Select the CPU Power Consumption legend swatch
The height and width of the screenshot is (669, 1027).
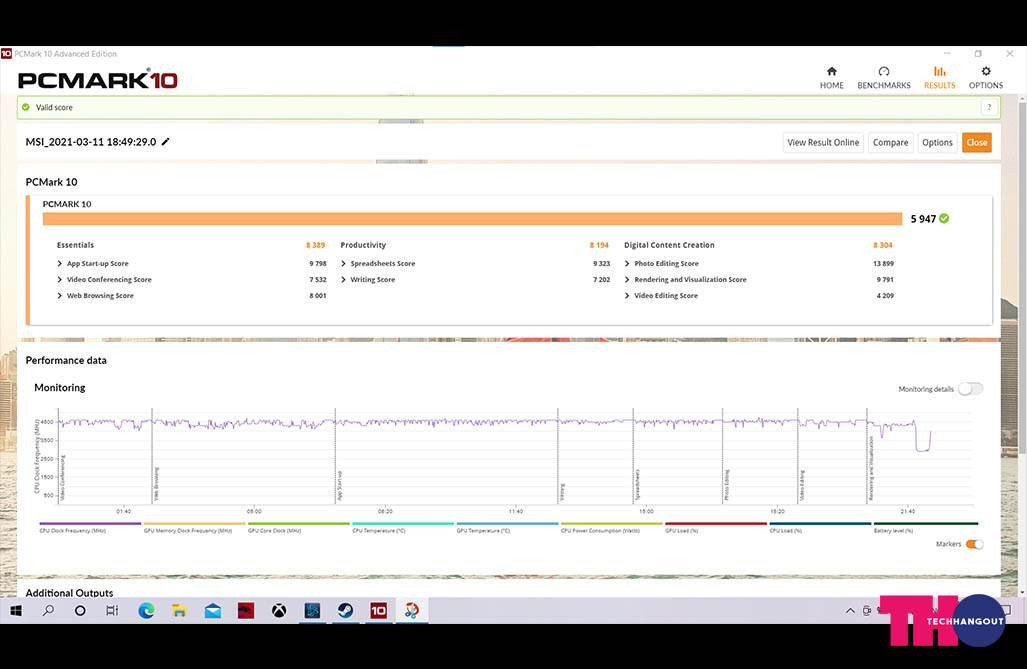pyautogui.click(x=612, y=524)
